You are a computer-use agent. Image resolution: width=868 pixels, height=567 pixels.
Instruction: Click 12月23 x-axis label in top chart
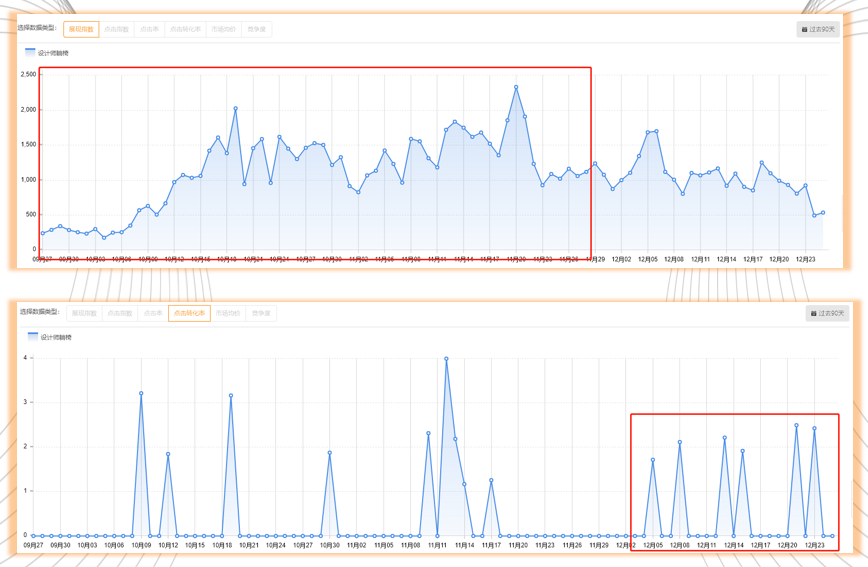[x=805, y=259]
